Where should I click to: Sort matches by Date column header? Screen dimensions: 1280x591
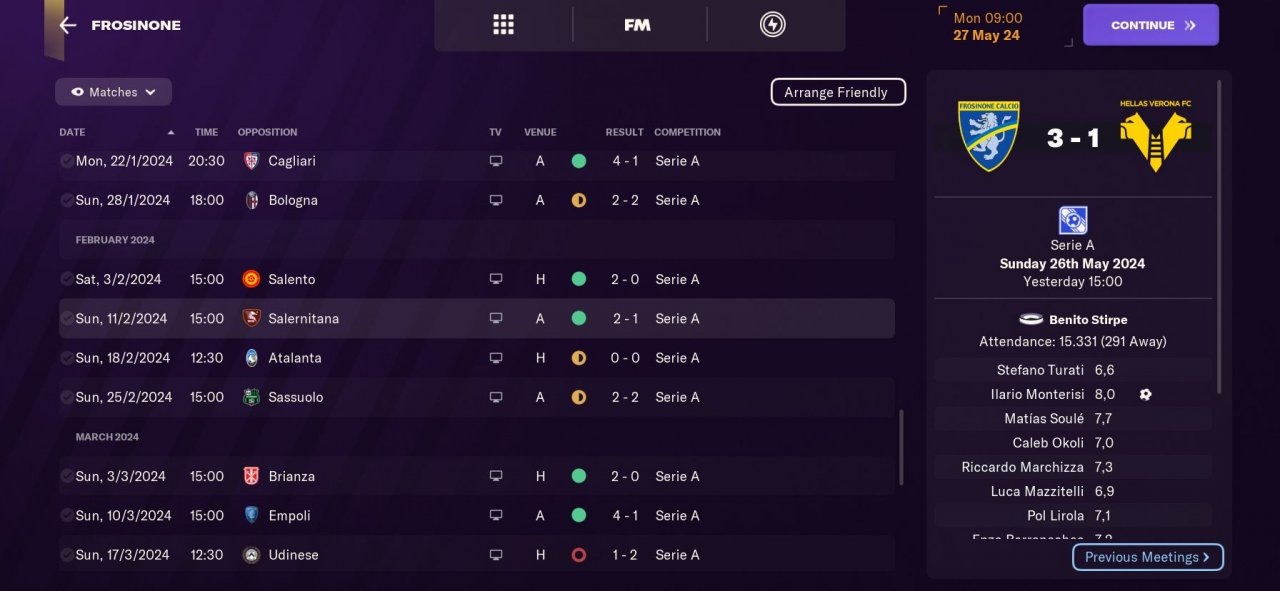point(72,132)
